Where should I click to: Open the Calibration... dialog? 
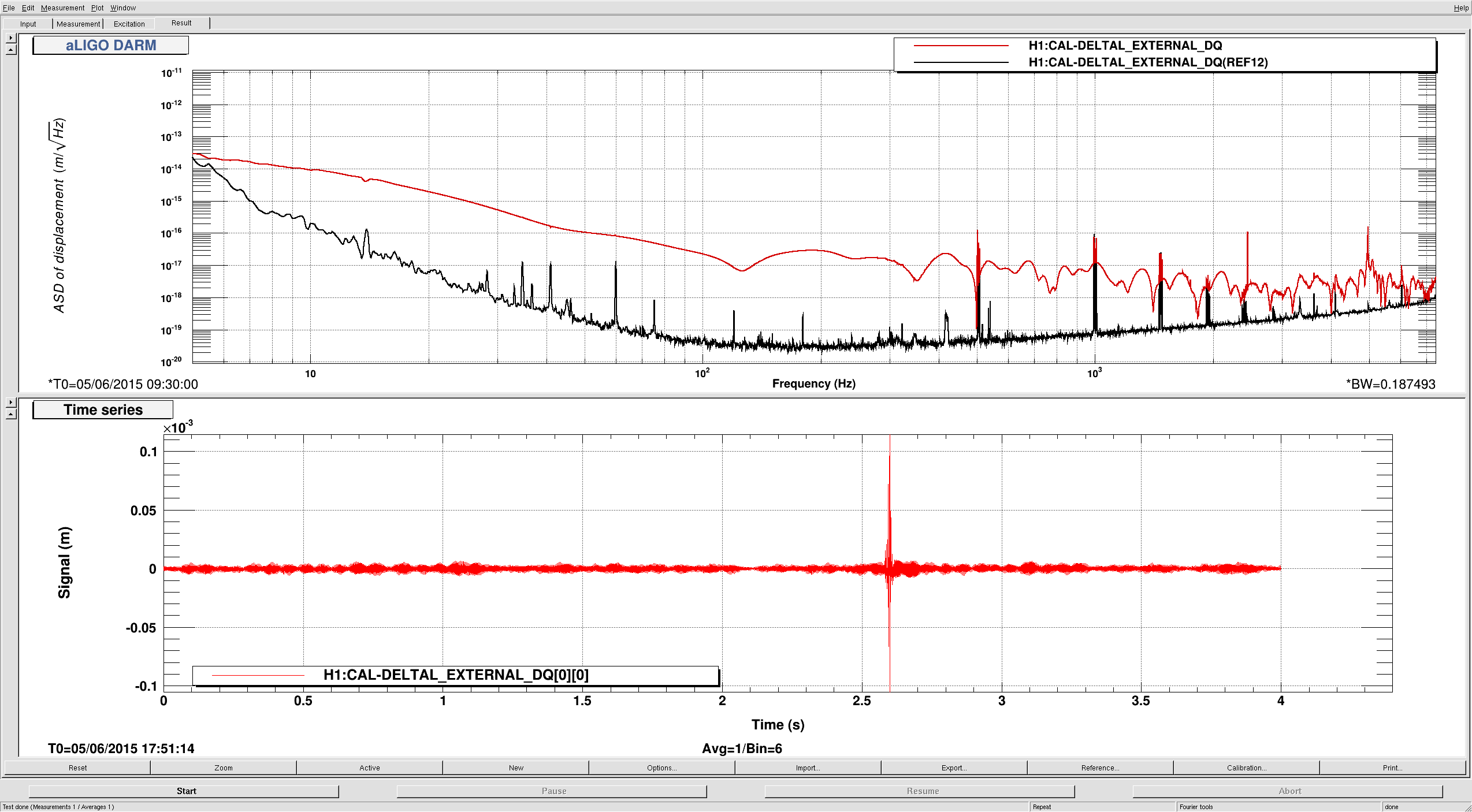[x=1247, y=768]
